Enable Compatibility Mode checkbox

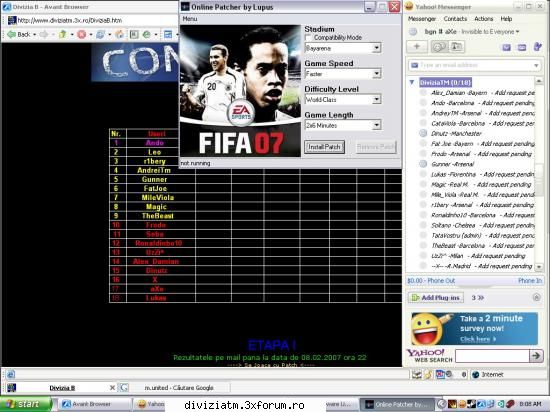[x=308, y=38]
